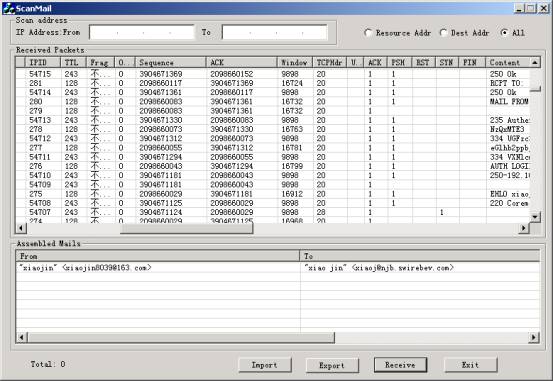The height and width of the screenshot is (381, 553).
Task: Click the PSH column header
Action: click(400, 62)
